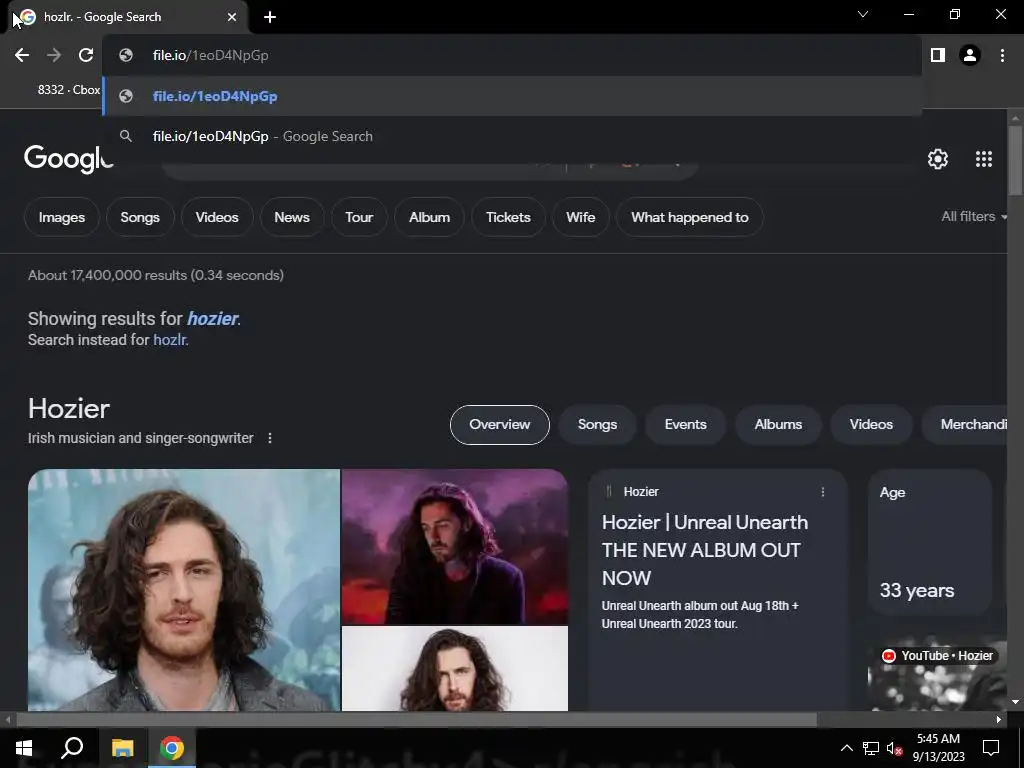Open 'Hozier | Unreal Unearth' result link
The image size is (1024, 768).
click(x=705, y=550)
